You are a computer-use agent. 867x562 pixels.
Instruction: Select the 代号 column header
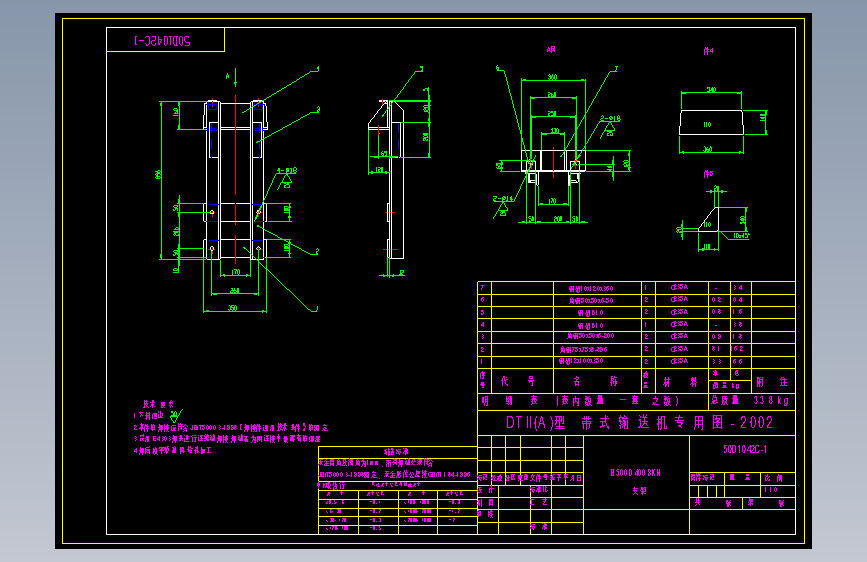tap(518, 381)
